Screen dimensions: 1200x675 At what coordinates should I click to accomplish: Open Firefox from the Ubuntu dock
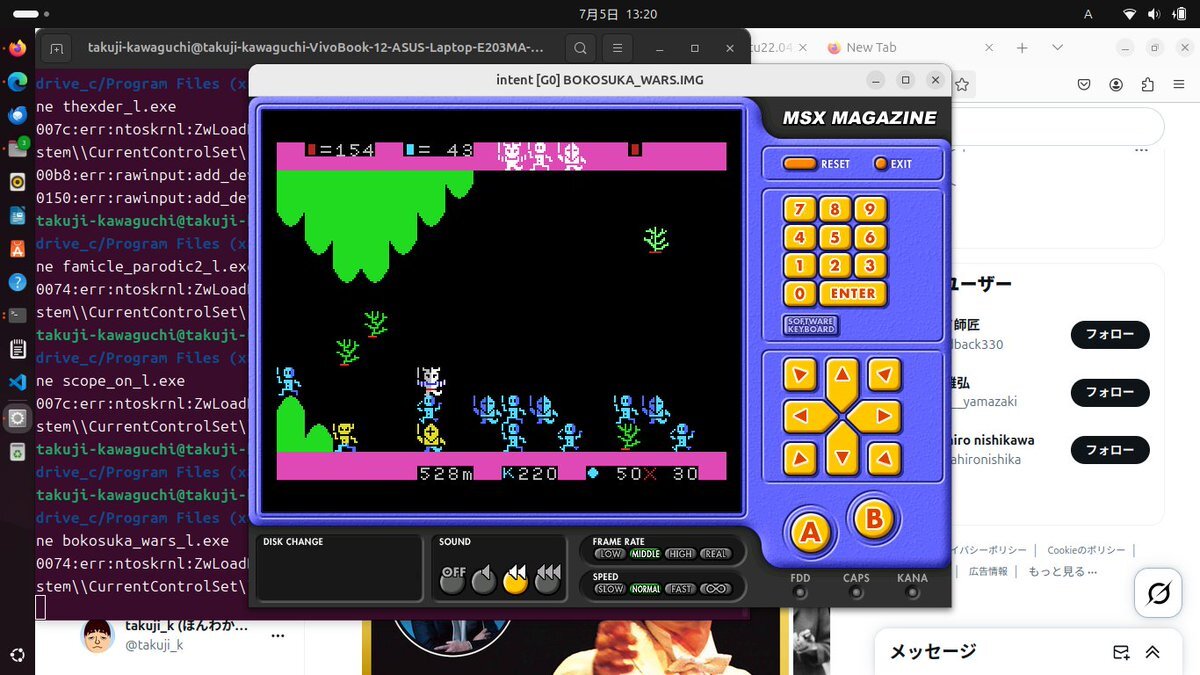tap(17, 48)
